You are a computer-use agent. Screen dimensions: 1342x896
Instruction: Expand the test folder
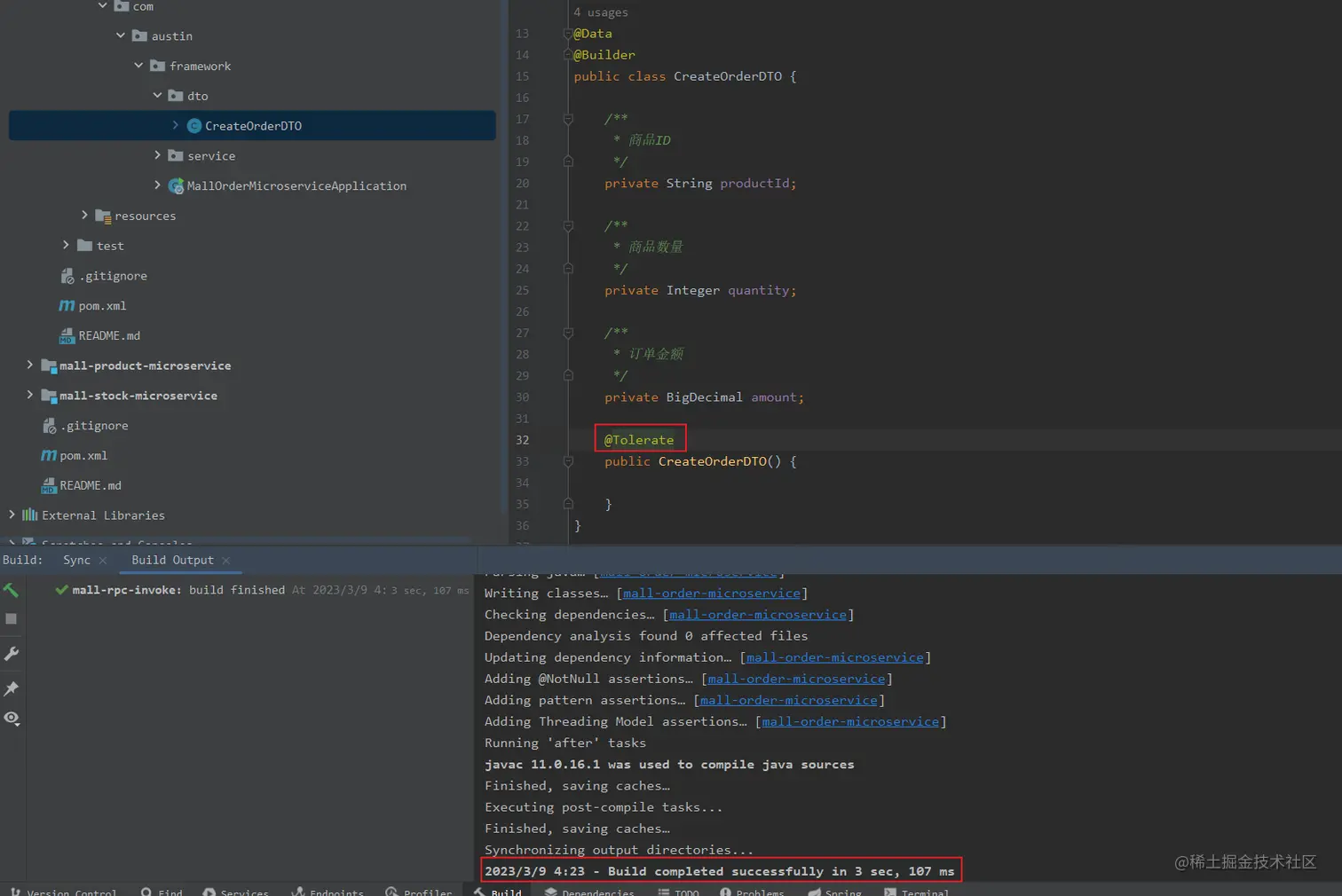tap(66, 245)
